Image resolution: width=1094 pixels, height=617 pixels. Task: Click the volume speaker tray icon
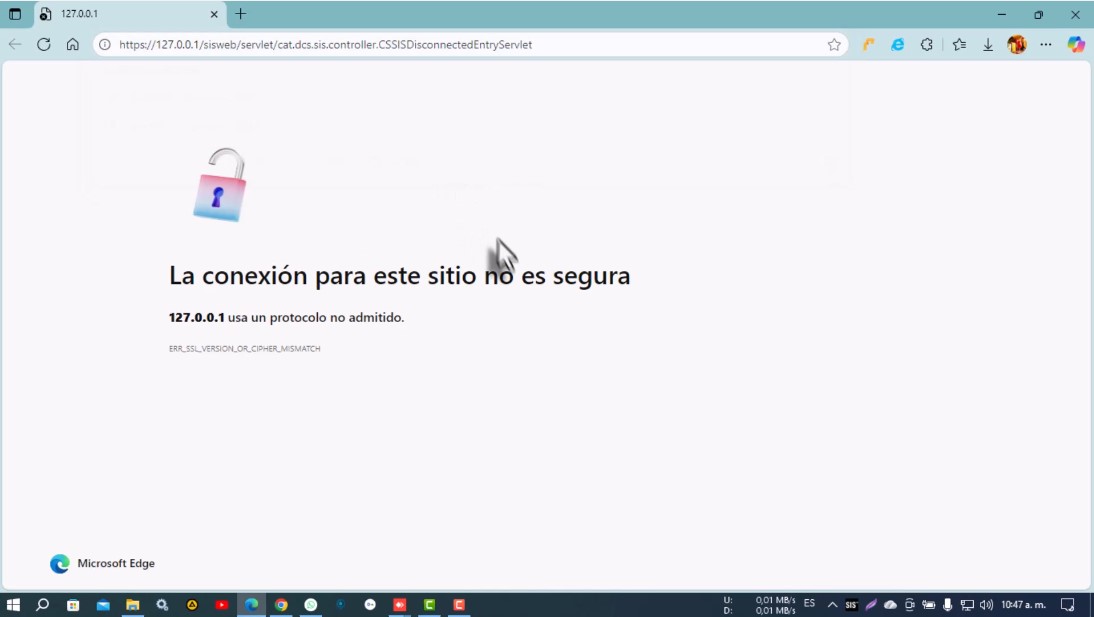(986, 605)
